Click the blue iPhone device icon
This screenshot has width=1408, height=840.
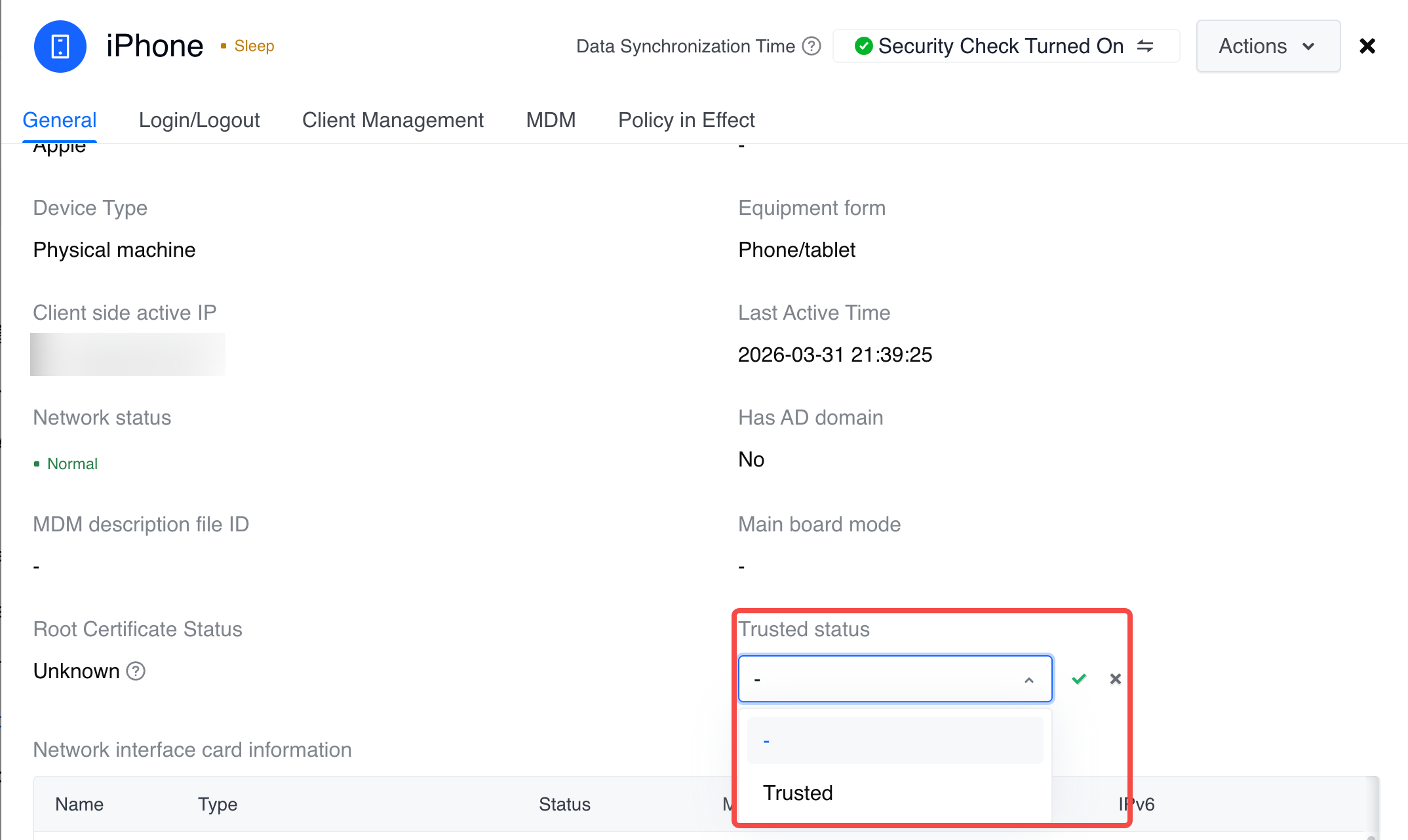coord(60,47)
